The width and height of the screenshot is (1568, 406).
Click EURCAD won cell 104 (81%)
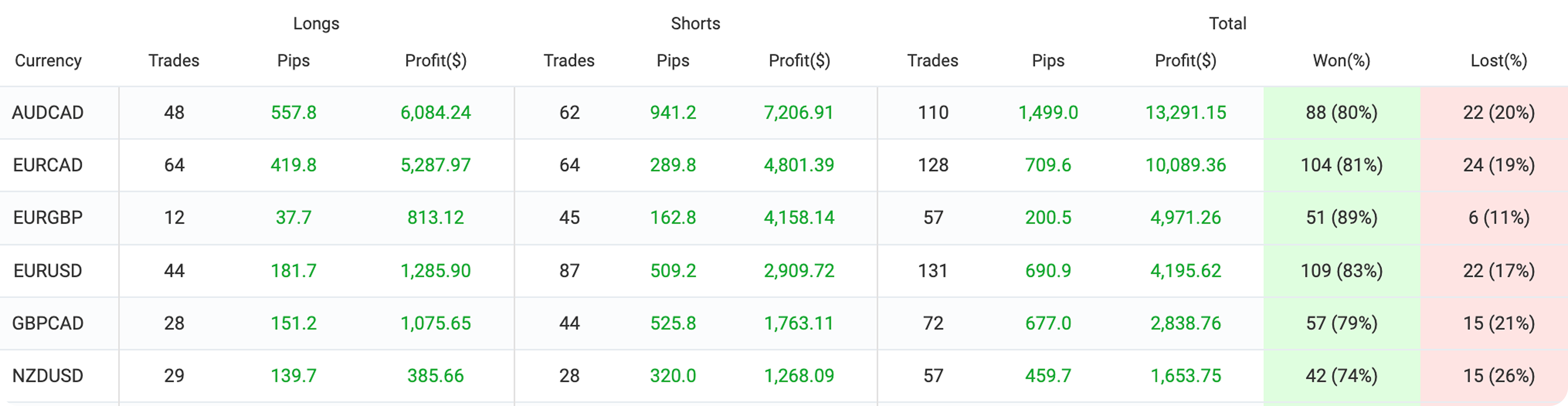tap(1342, 165)
